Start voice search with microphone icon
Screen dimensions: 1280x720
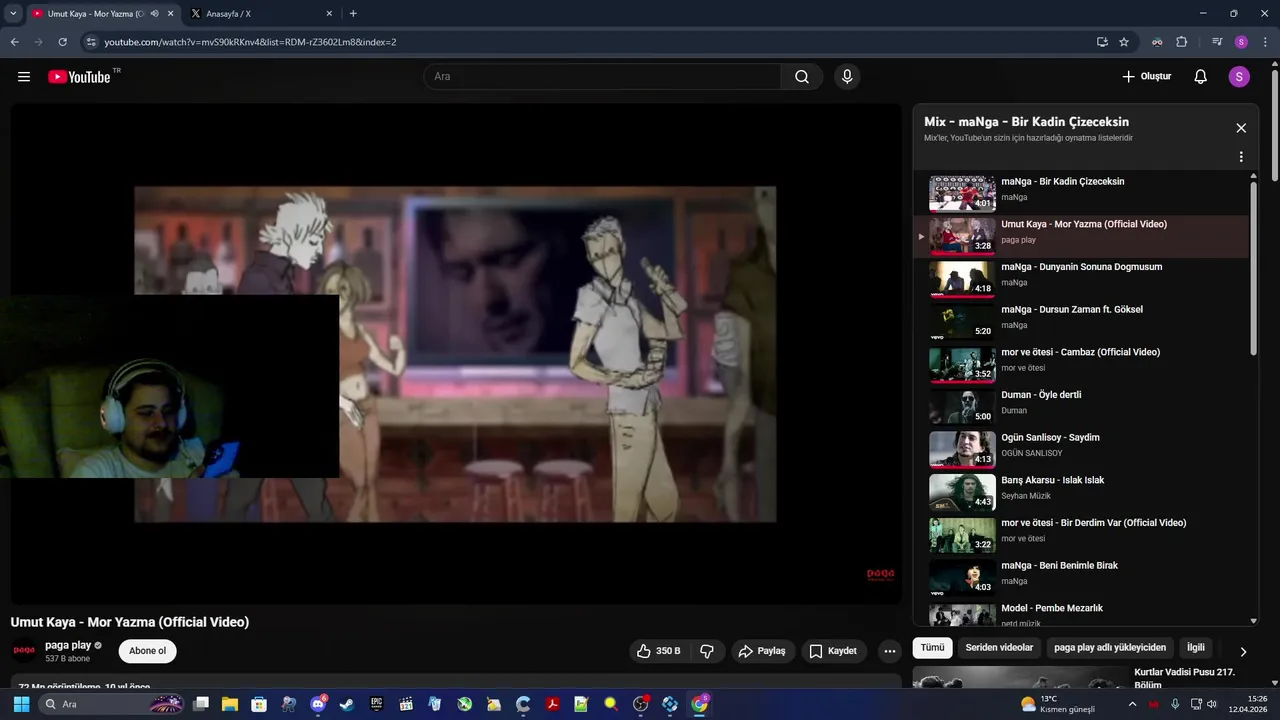[847, 77]
